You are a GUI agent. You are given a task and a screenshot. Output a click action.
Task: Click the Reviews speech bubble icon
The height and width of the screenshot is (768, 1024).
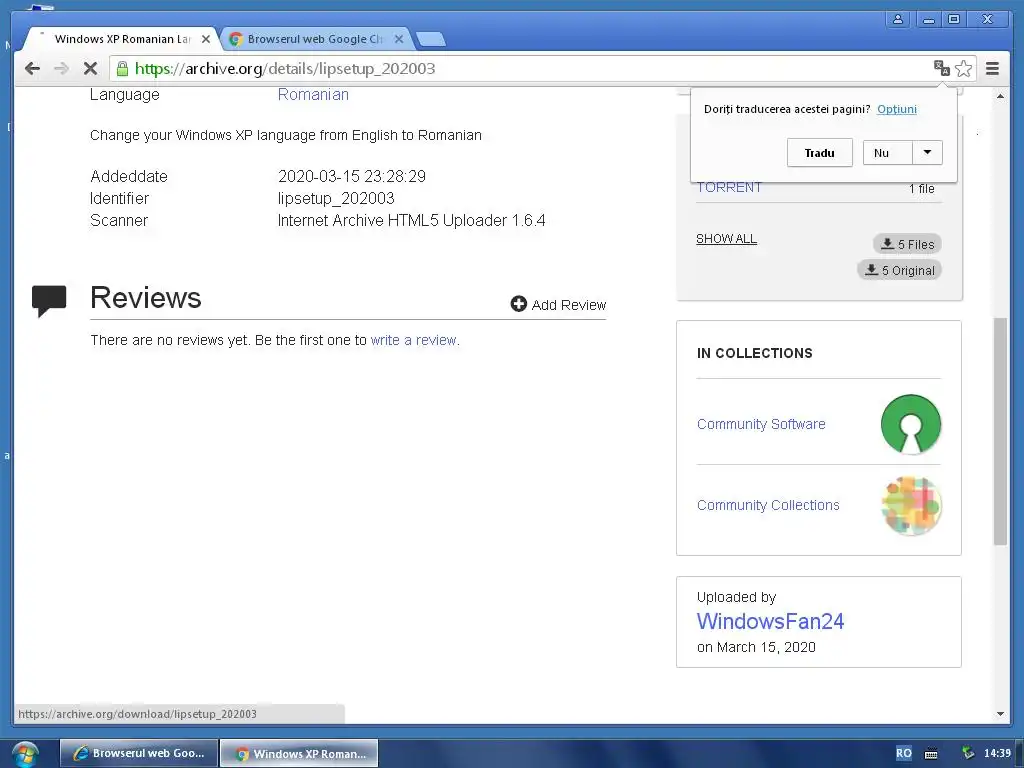click(x=49, y=301)
